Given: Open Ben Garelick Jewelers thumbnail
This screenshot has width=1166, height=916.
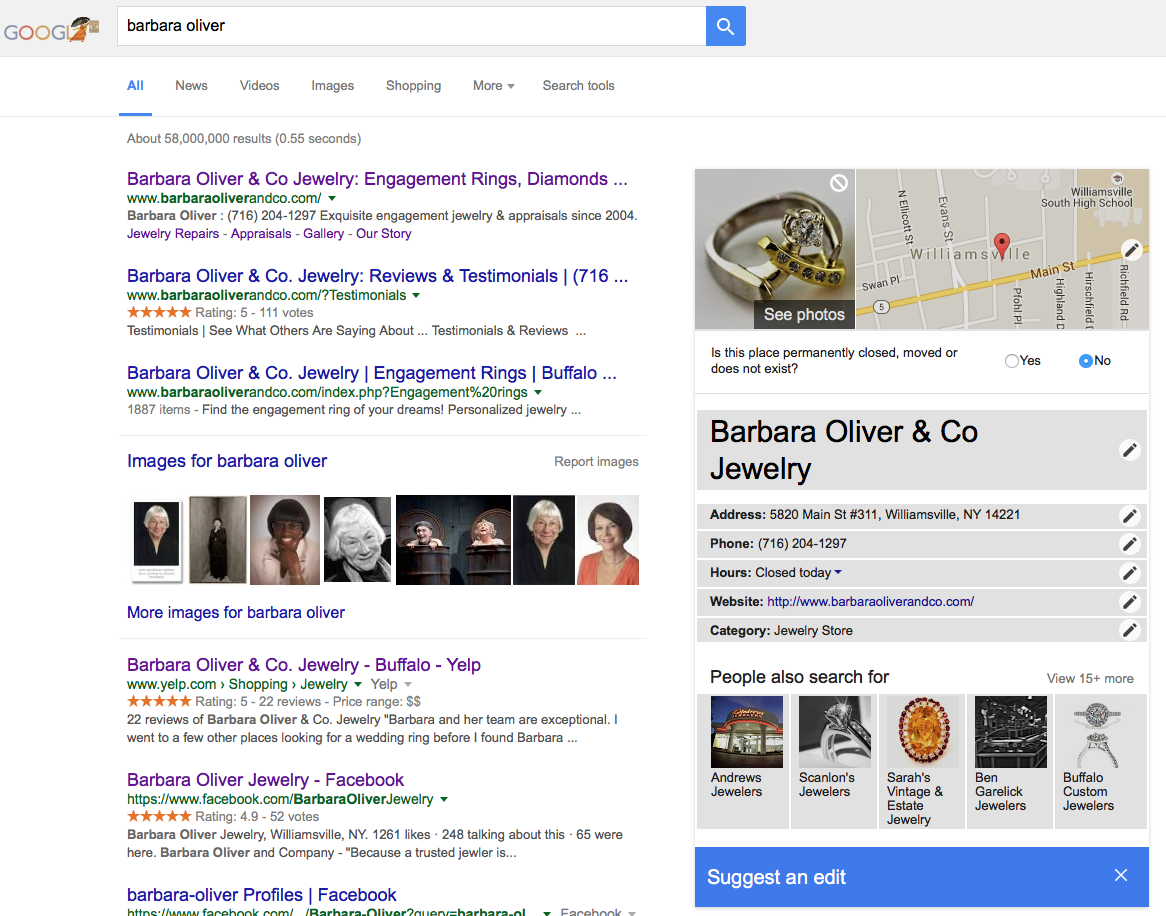Looking at the screenshot, I should (1011, 732).
